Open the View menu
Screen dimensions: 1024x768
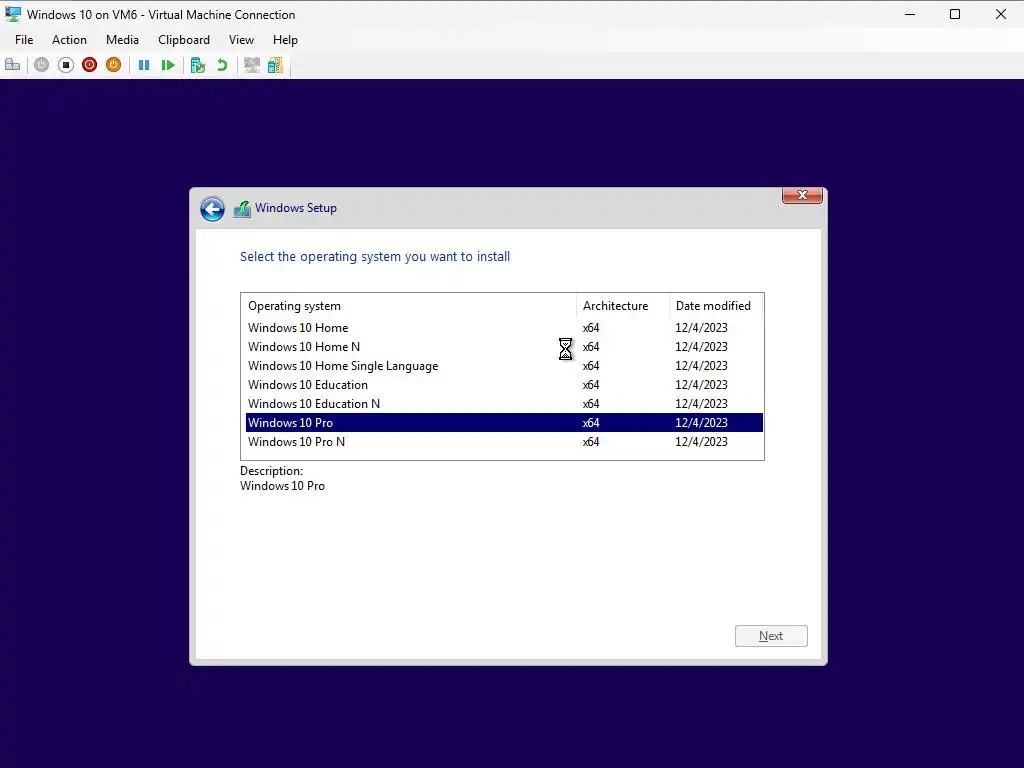click(x=241, y=40)
